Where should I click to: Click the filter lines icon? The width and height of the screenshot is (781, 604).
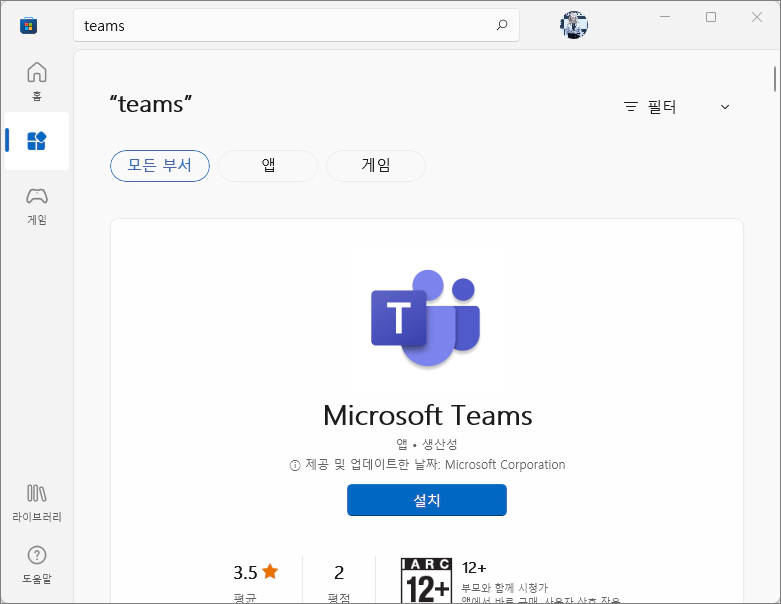pyautogui.click(x=631, y=107)
